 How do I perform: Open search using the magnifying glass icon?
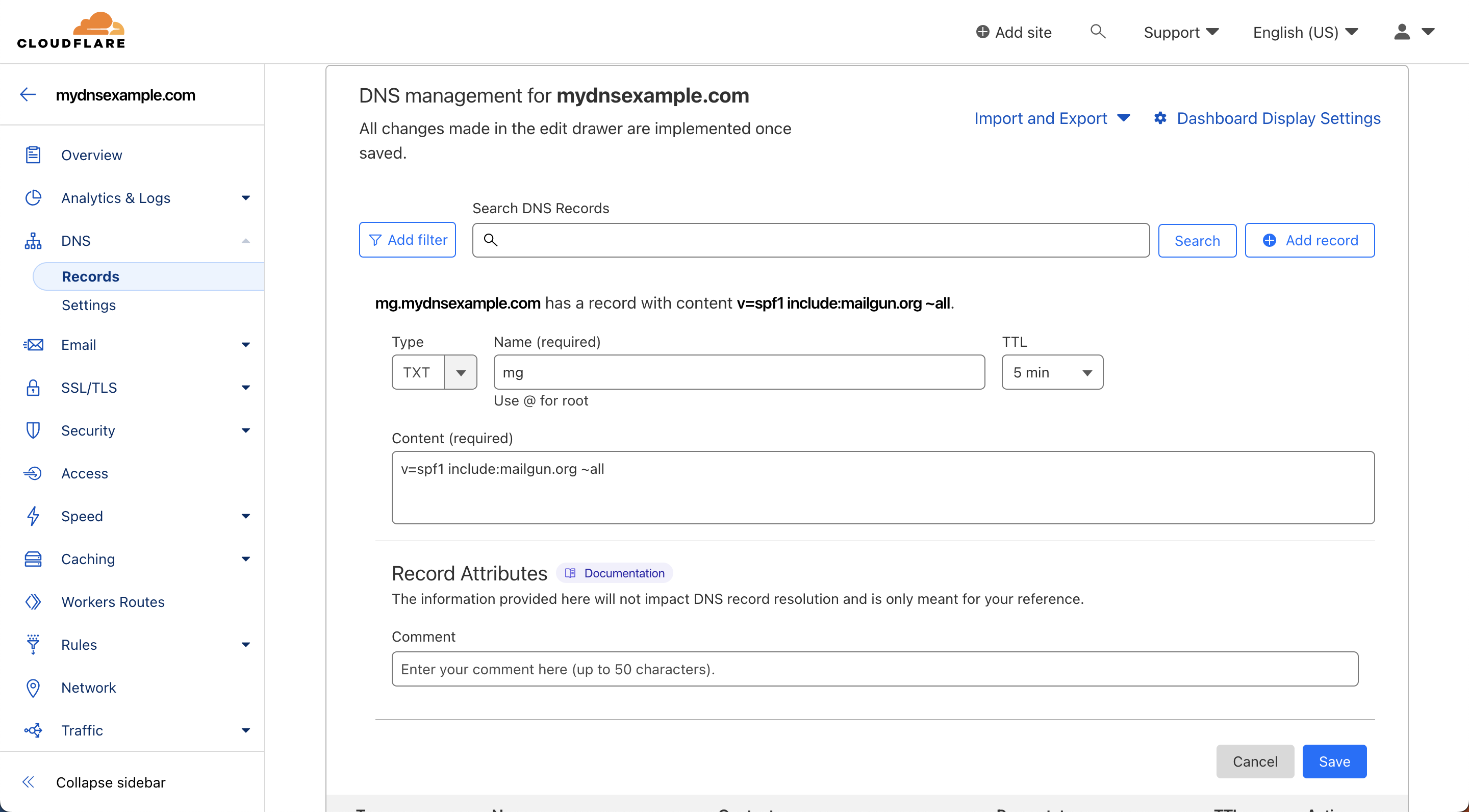pyautogui.click(x=1098, y=32)
